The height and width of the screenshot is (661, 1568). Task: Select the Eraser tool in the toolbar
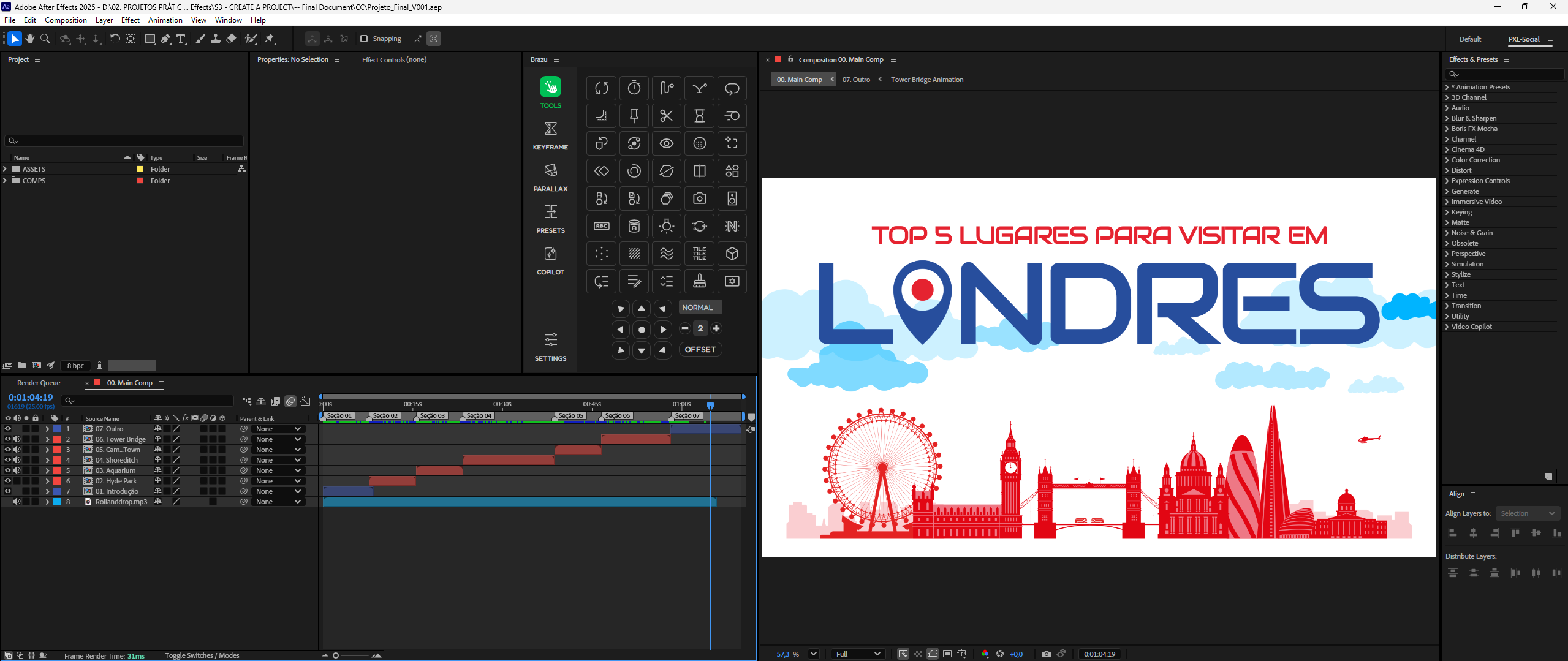tap(231, 39)
